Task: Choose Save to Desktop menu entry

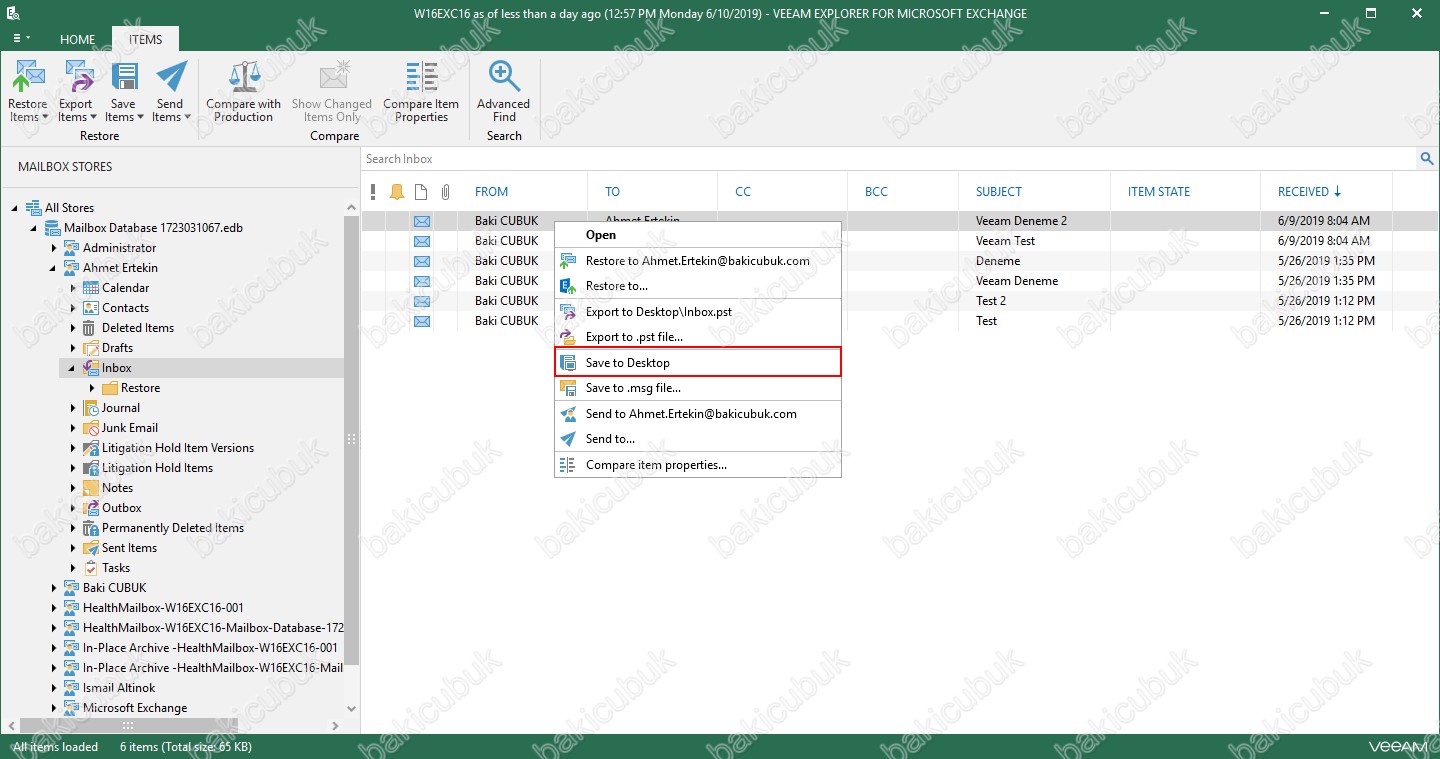Action: coord(698,363)
